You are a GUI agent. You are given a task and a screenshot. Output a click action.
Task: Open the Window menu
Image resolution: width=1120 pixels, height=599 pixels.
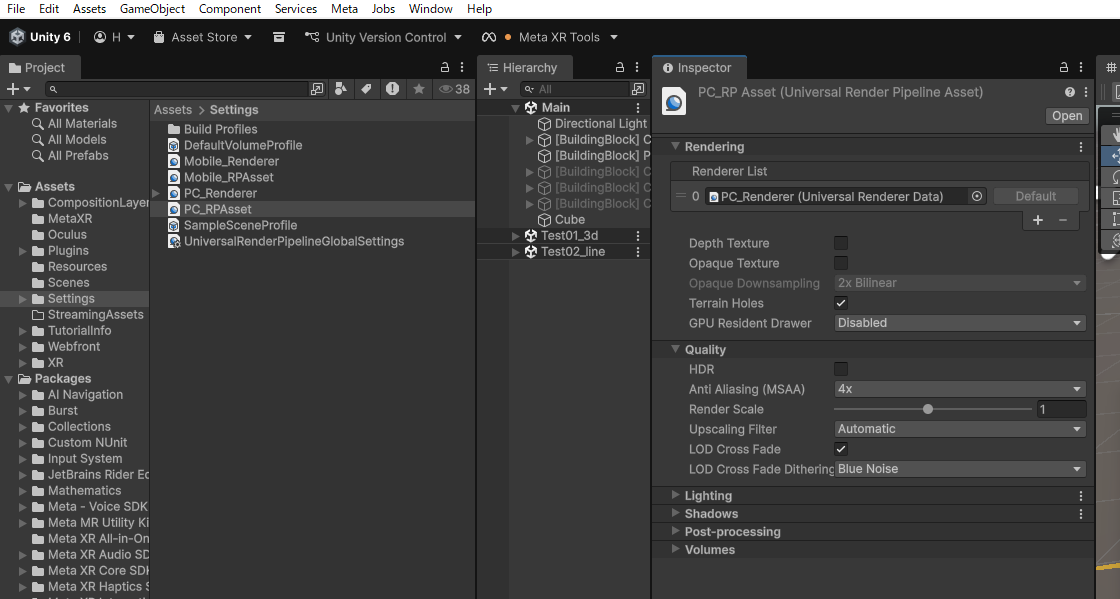[430, 9]
